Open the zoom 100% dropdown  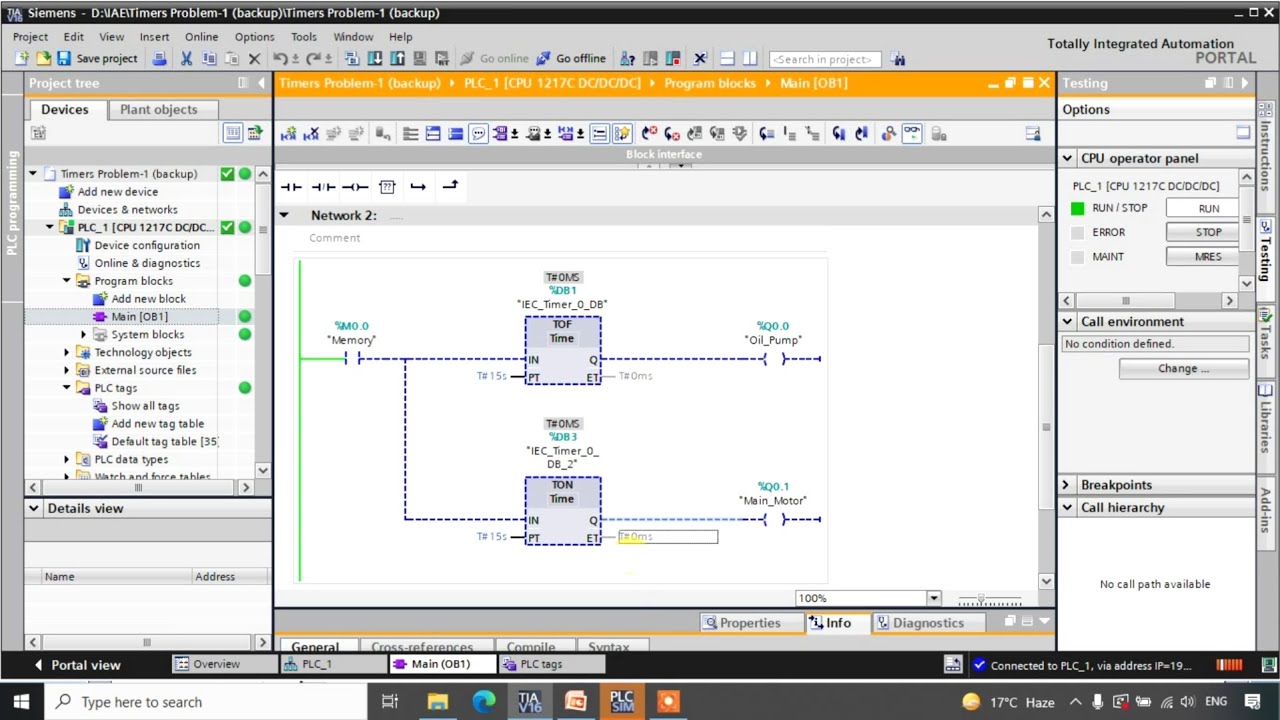934,598
